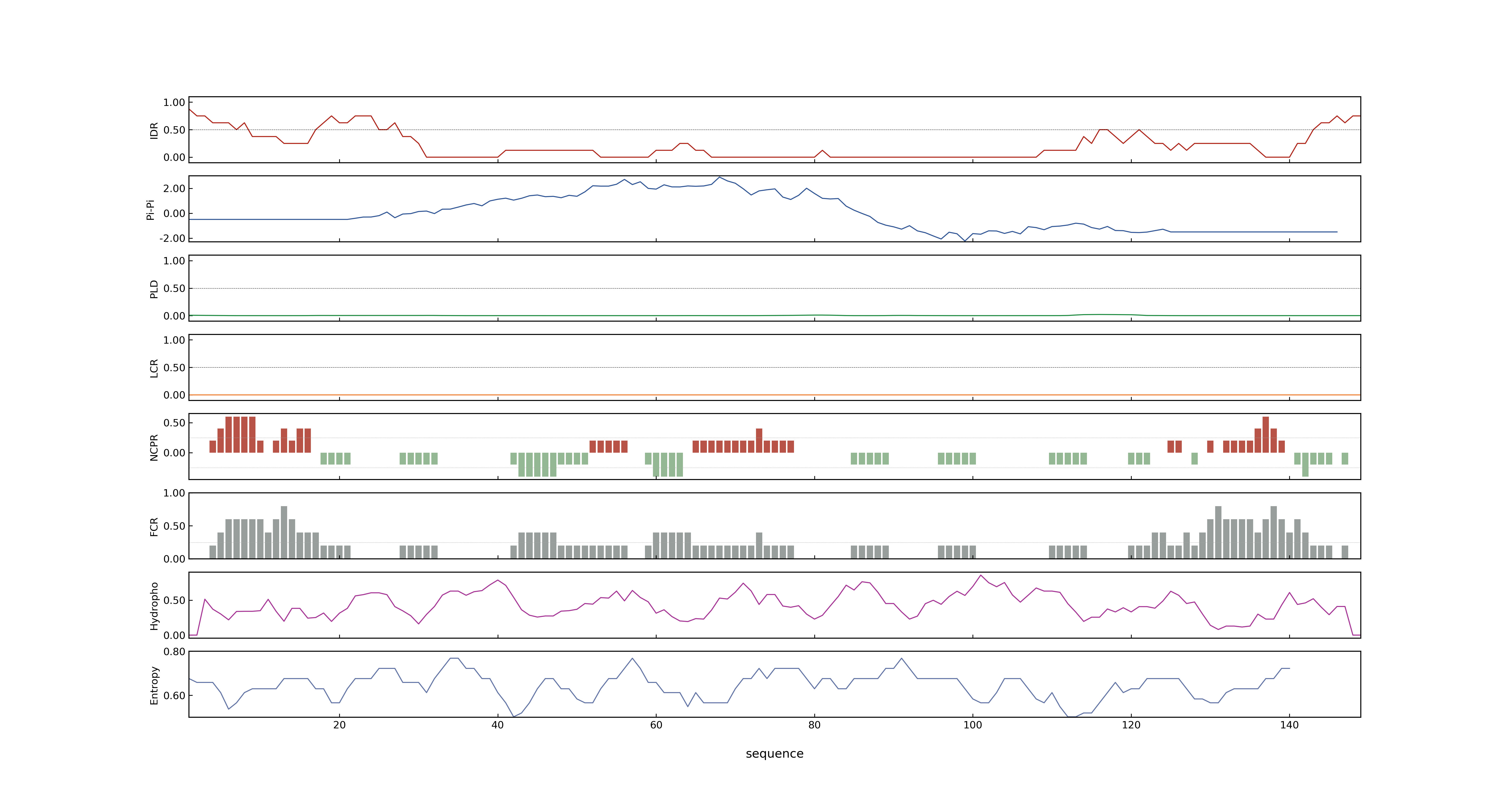Click the x-axis tick label 120
The image size is (1512, 806).
[1131, 725]
